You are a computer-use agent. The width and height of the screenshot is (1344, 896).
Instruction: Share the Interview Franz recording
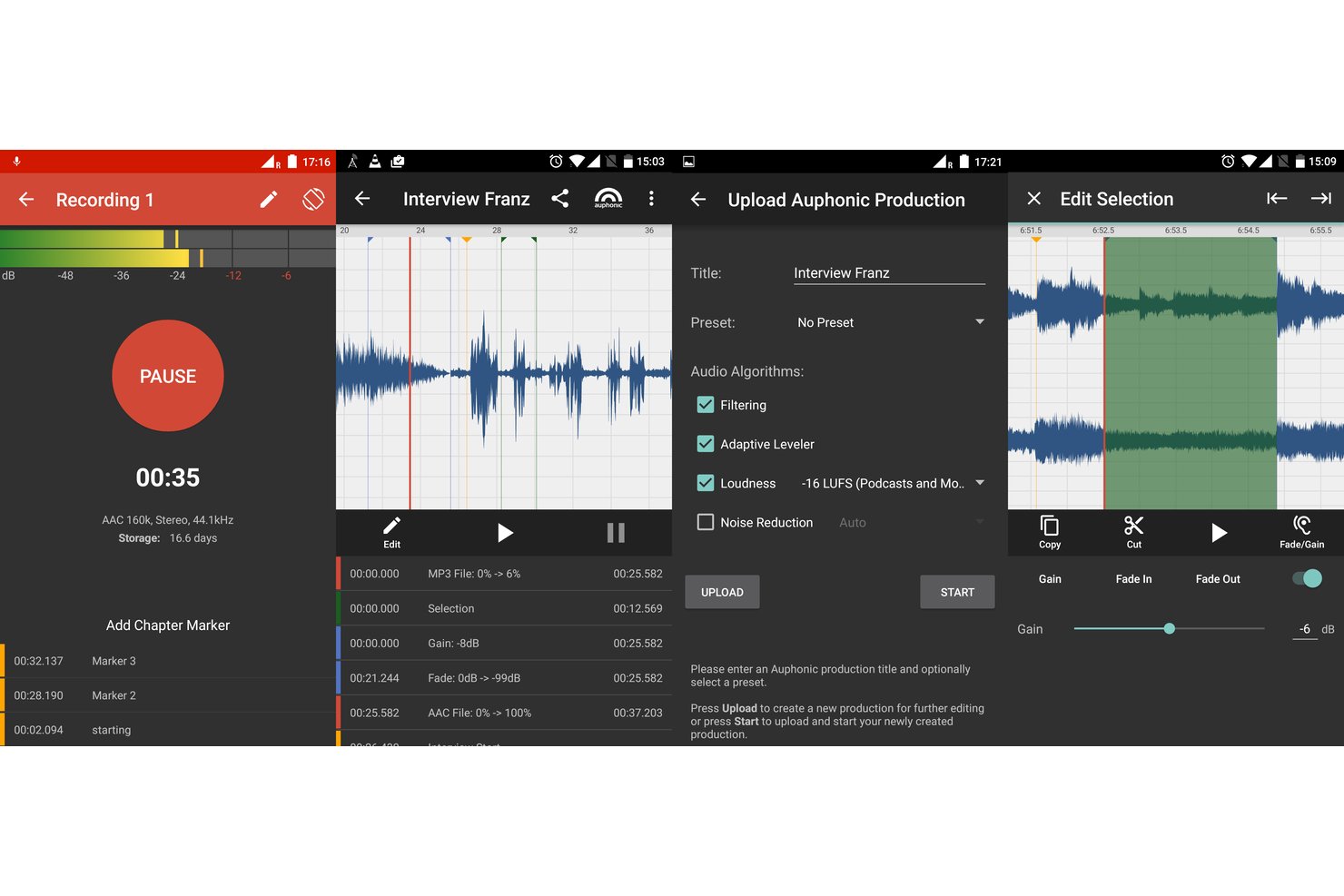(560, 199)
